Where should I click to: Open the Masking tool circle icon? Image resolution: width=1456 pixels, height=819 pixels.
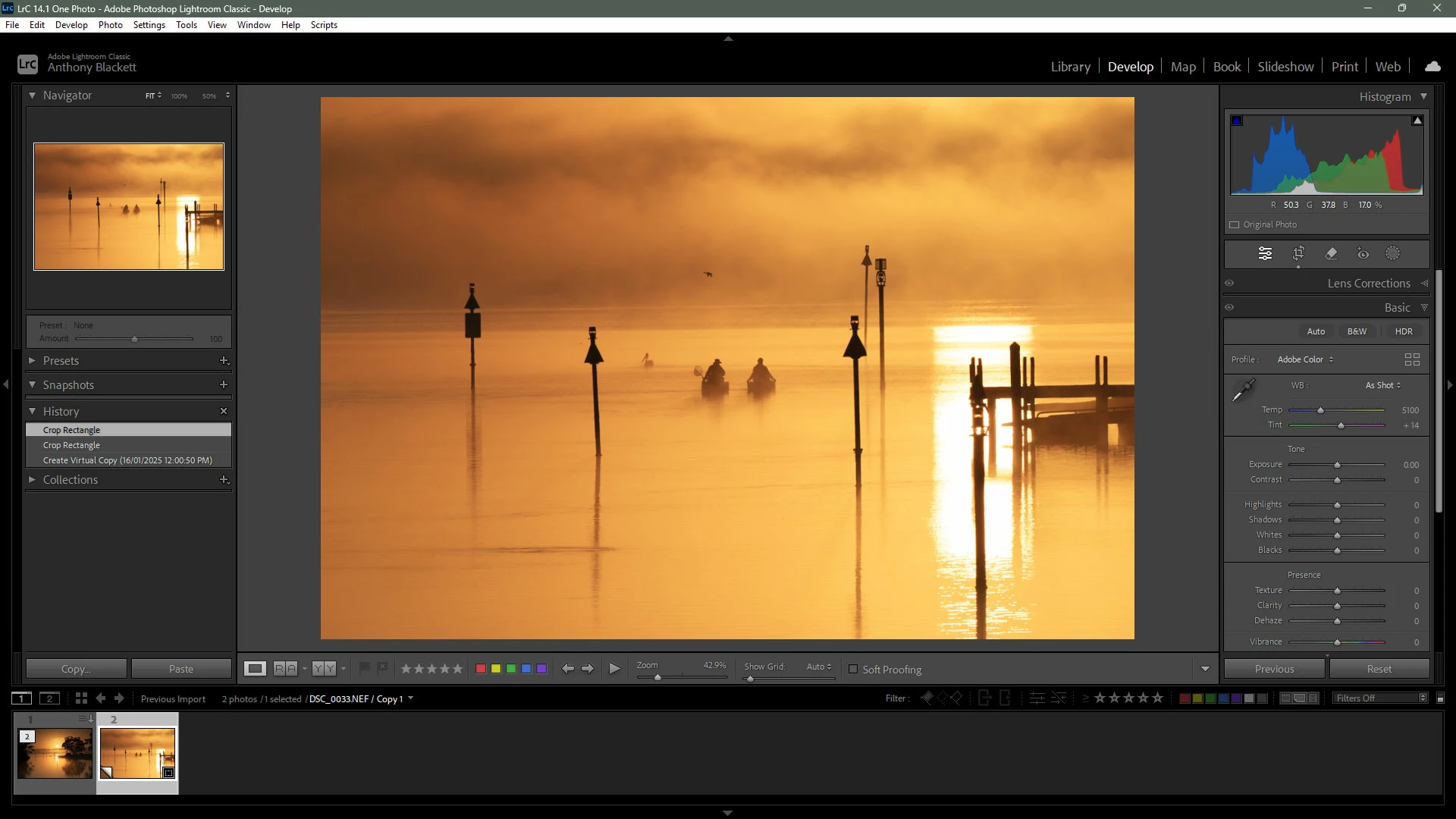click(1392, 253)
